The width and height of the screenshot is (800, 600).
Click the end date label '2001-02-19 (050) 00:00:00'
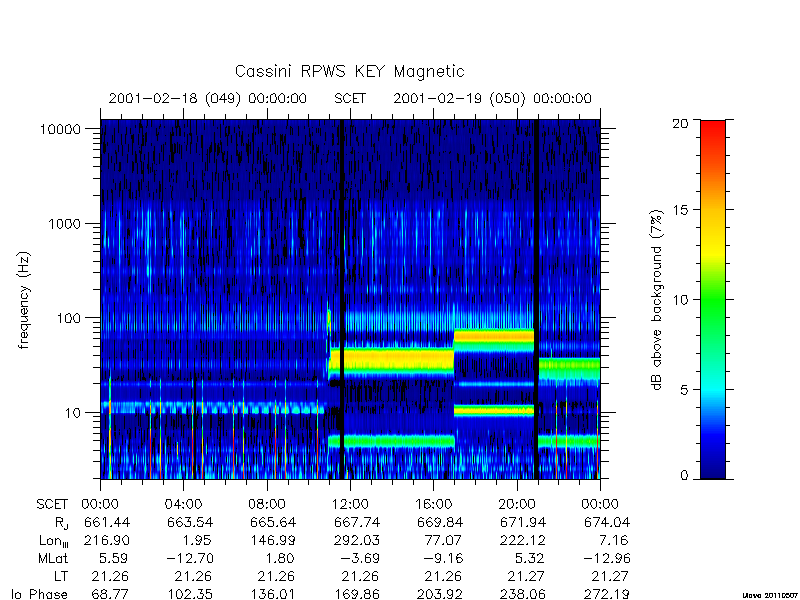coord(492,98)
